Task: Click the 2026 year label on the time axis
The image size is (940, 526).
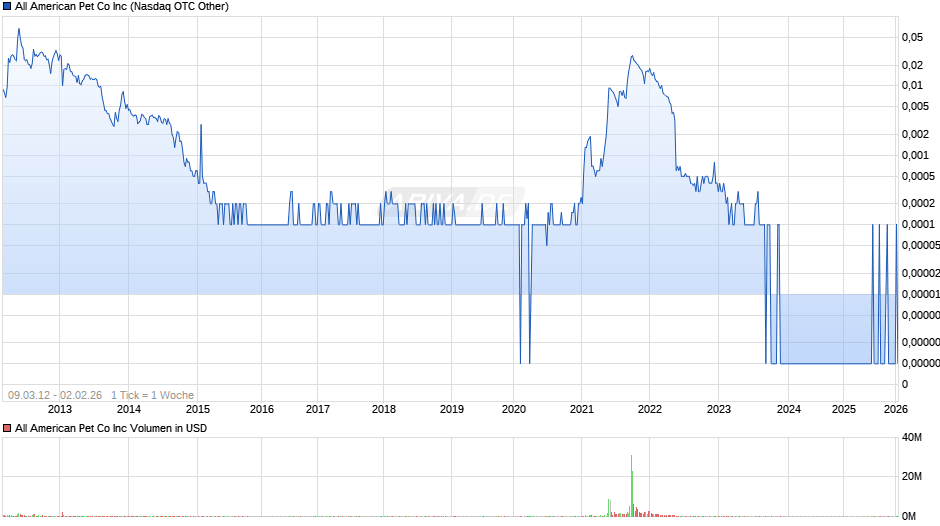Action: (x=896, y=409)
